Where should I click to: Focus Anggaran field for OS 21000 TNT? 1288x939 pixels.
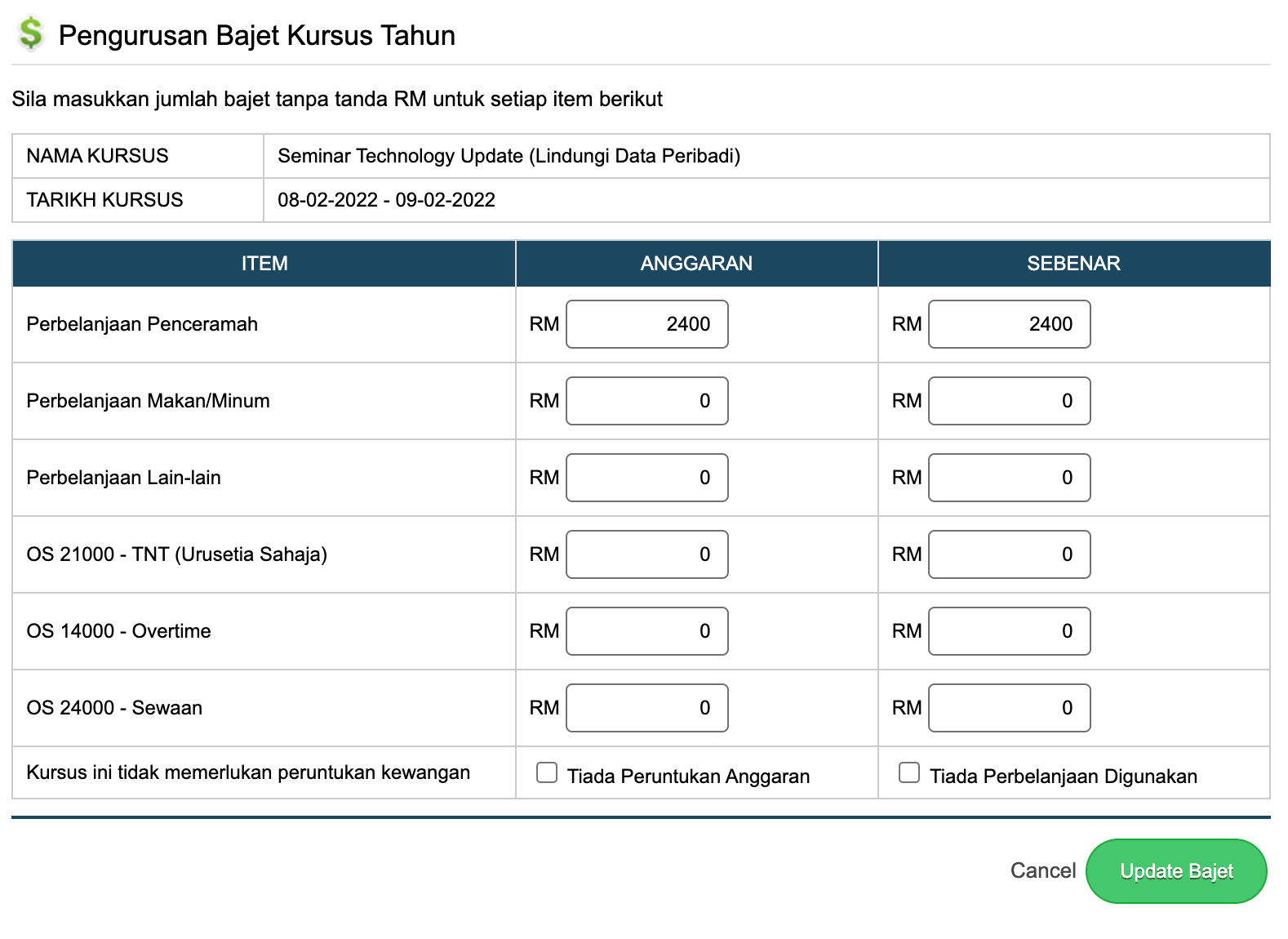coord(647,554)
